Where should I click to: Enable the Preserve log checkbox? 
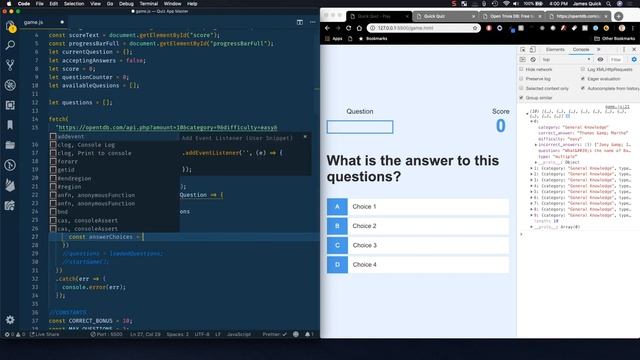(x=521, y=78)
